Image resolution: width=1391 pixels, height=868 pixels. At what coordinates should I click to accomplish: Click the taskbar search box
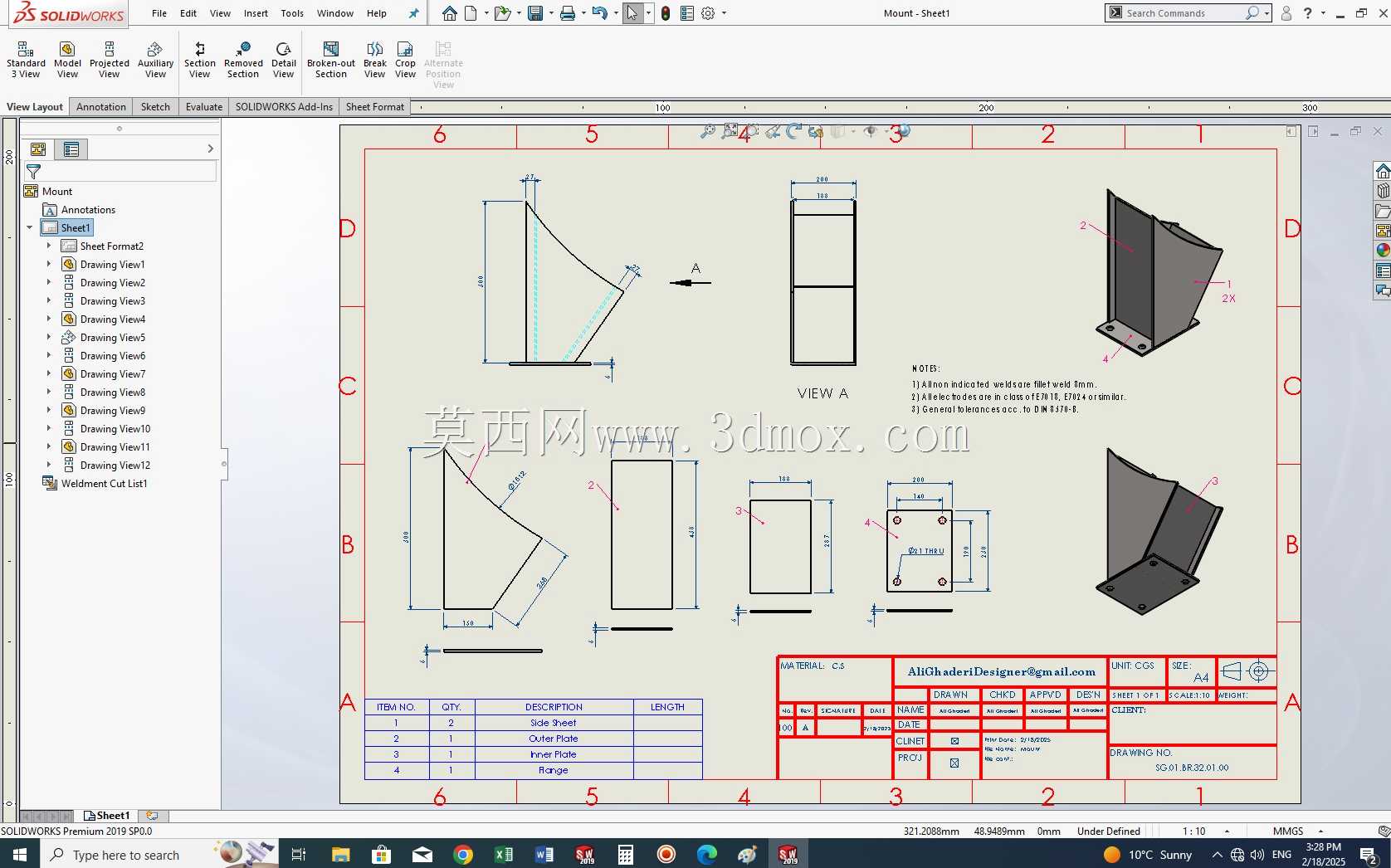coord(124,854)
